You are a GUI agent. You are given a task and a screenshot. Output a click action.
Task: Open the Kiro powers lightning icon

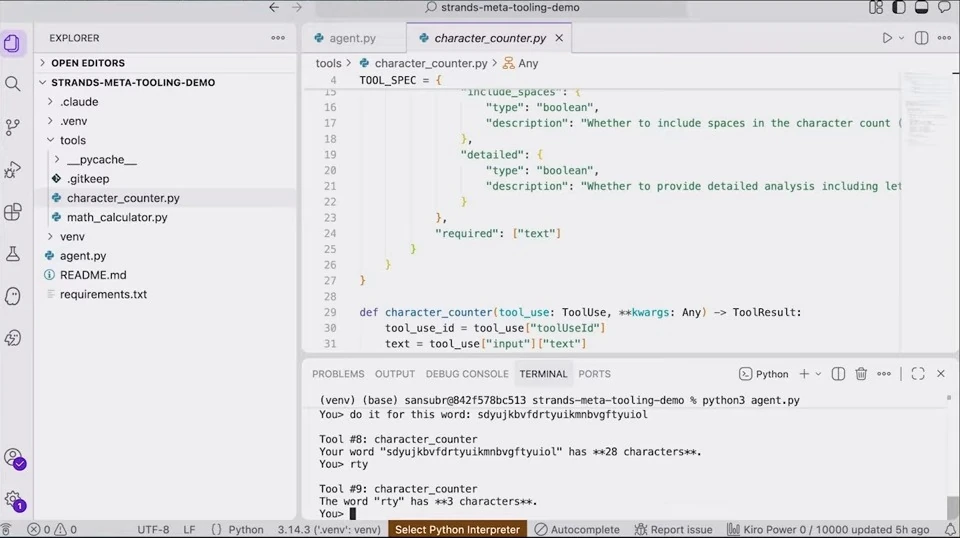click(x=12, y=338)
